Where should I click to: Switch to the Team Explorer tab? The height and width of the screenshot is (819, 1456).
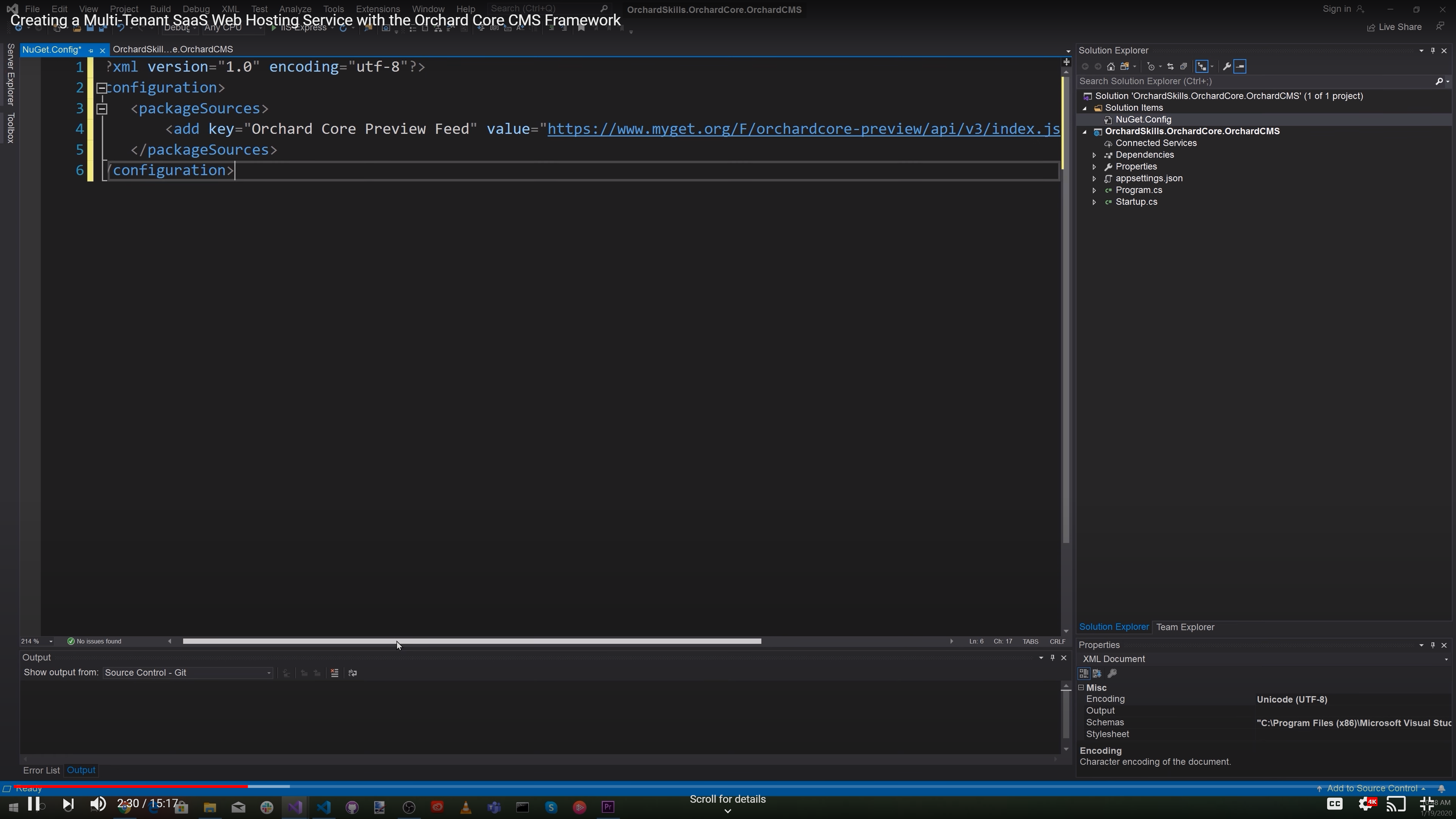[1185, 628]
